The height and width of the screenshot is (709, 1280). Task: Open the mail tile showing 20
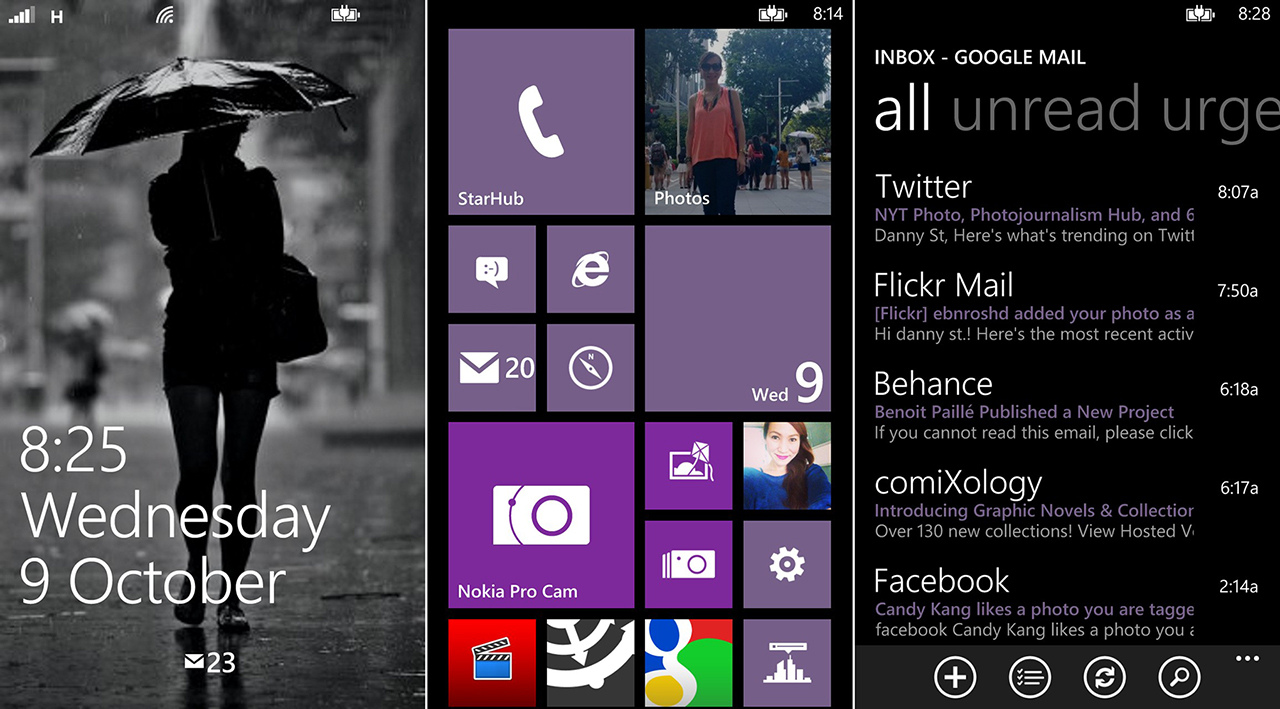(x=492, y=368)
